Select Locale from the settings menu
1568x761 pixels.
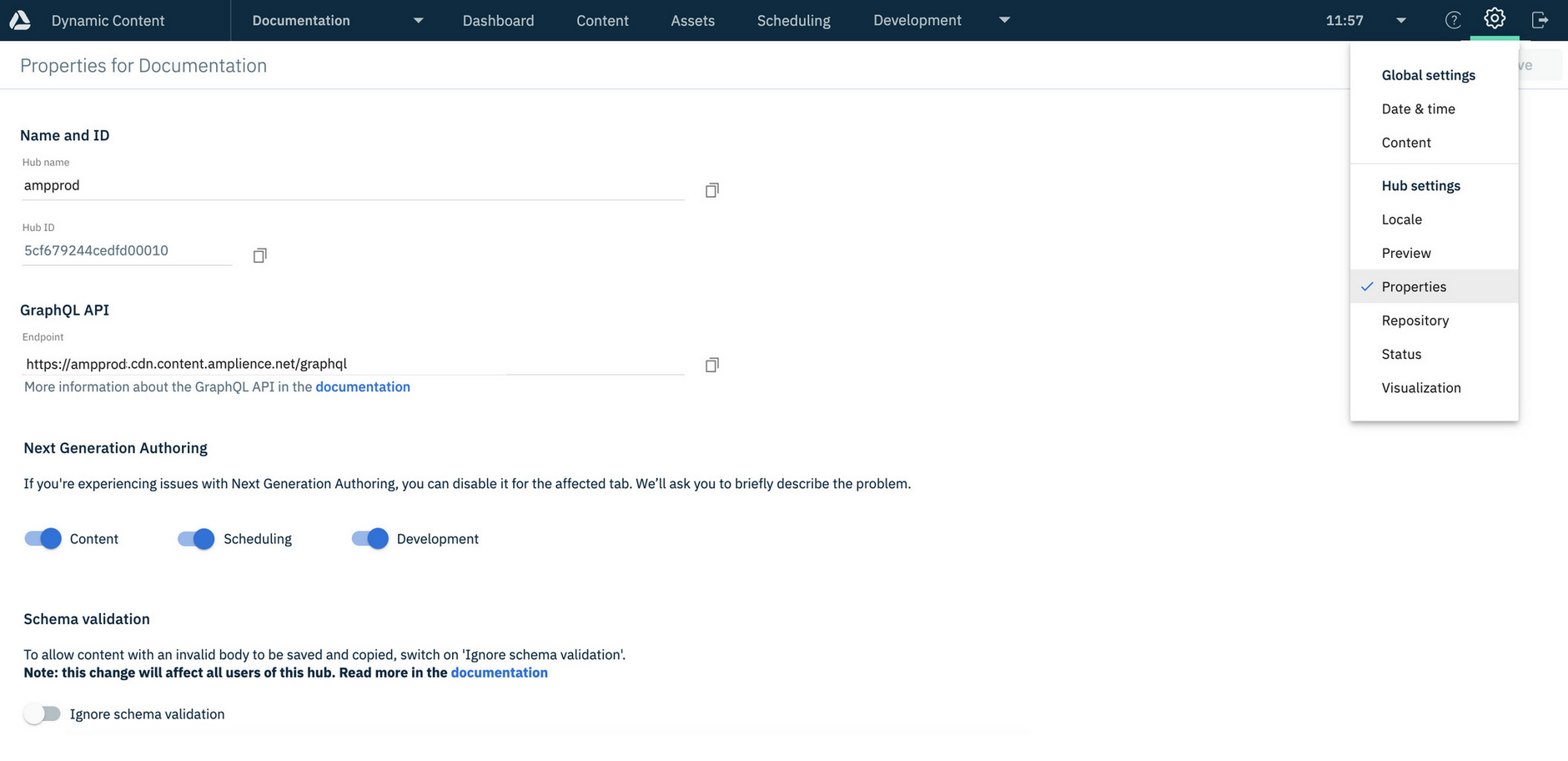click(1402, 219)
